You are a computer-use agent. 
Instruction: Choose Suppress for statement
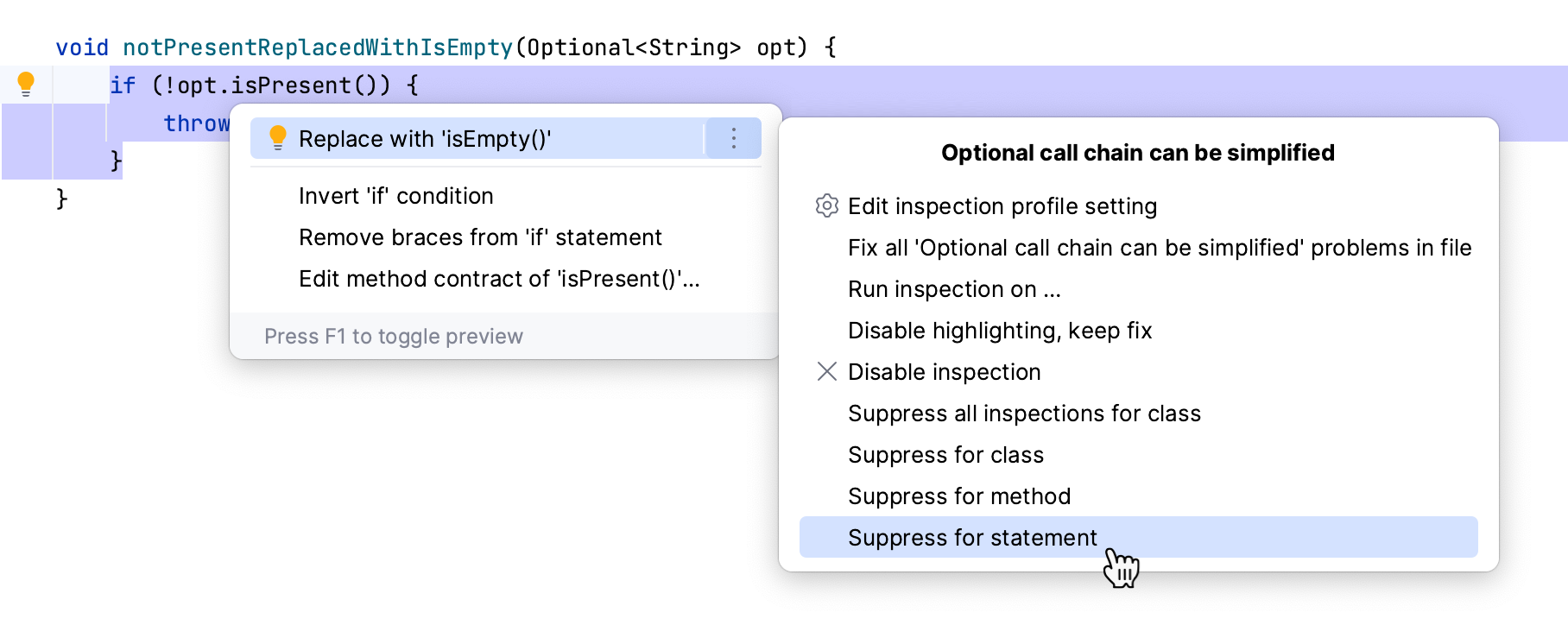click(x=971, y=538)
